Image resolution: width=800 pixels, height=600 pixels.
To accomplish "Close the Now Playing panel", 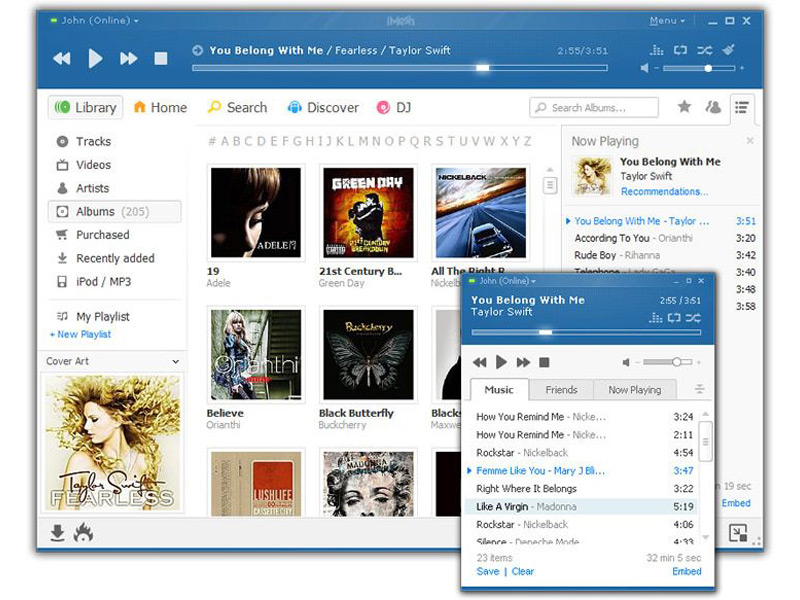I will point(749,141).
